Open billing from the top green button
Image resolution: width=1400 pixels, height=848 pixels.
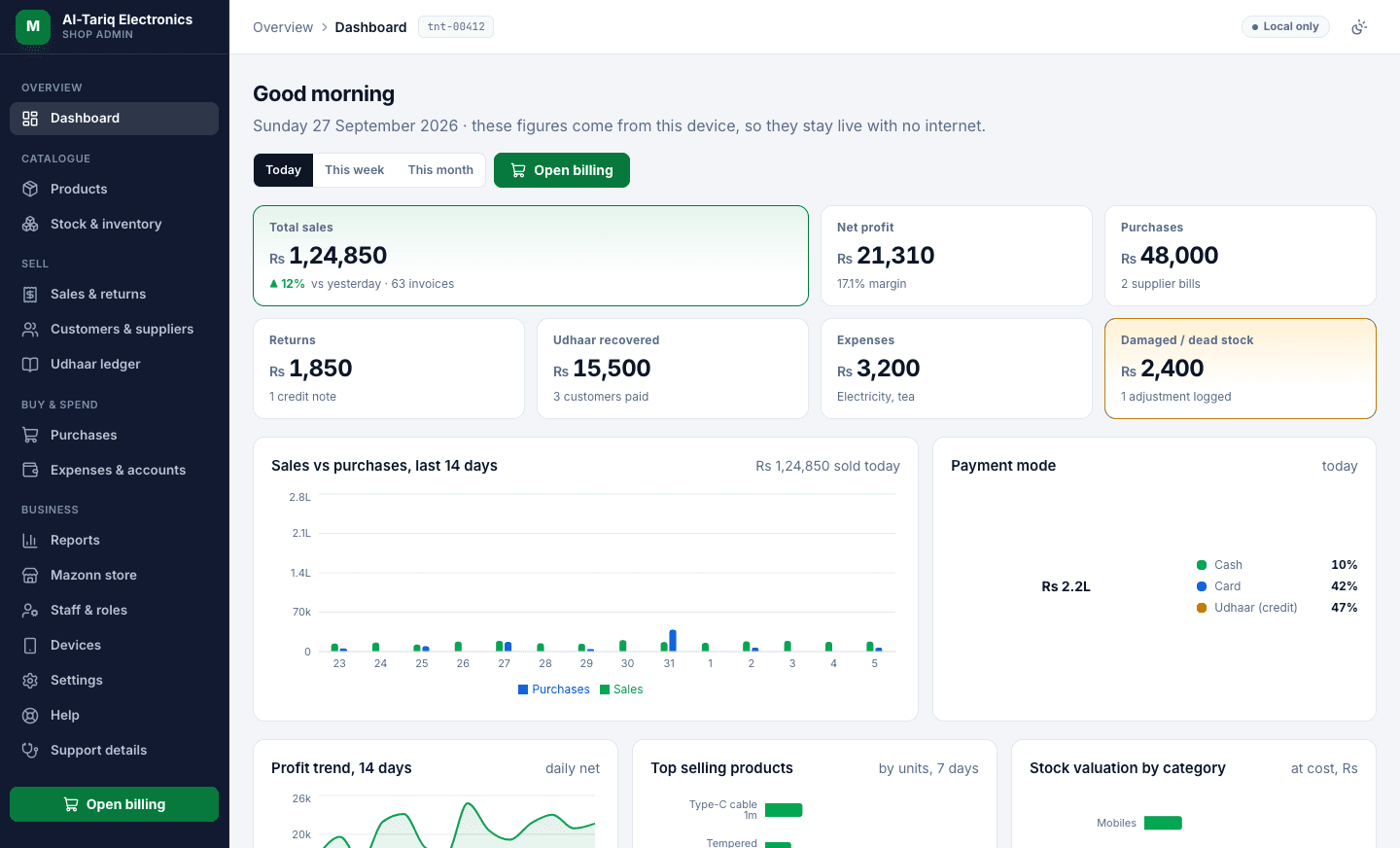(x=562, y=170)
